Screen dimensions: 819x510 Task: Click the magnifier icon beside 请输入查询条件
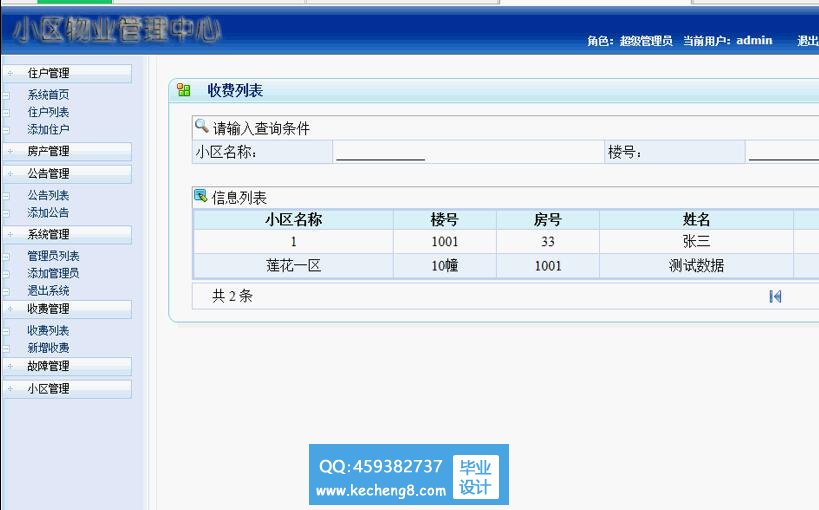201,126
